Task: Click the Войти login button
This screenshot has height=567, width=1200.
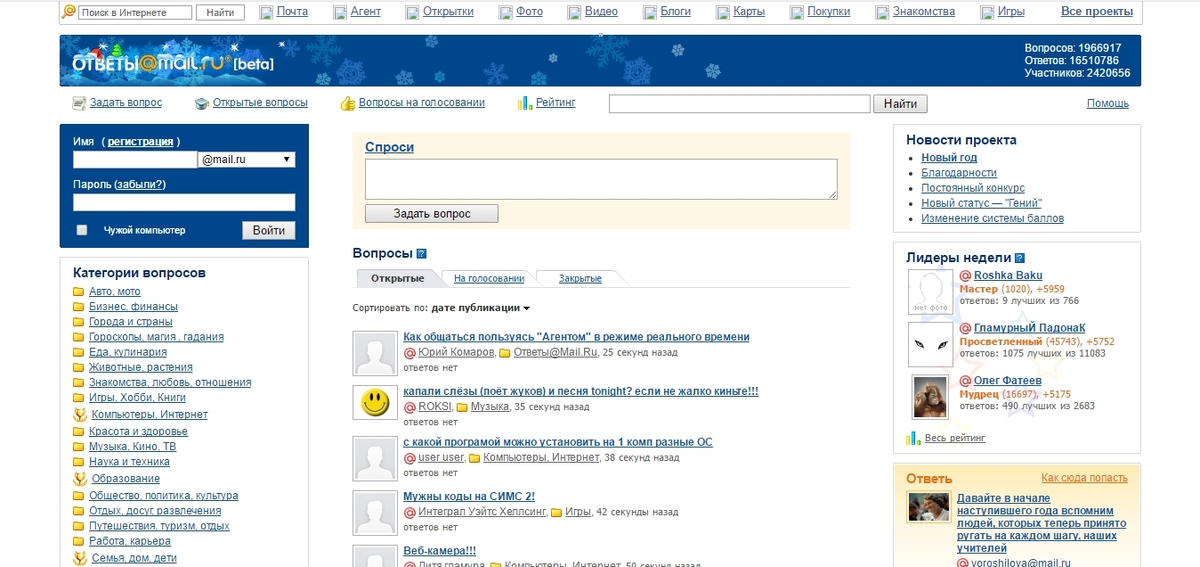Action: click(269, 231)
